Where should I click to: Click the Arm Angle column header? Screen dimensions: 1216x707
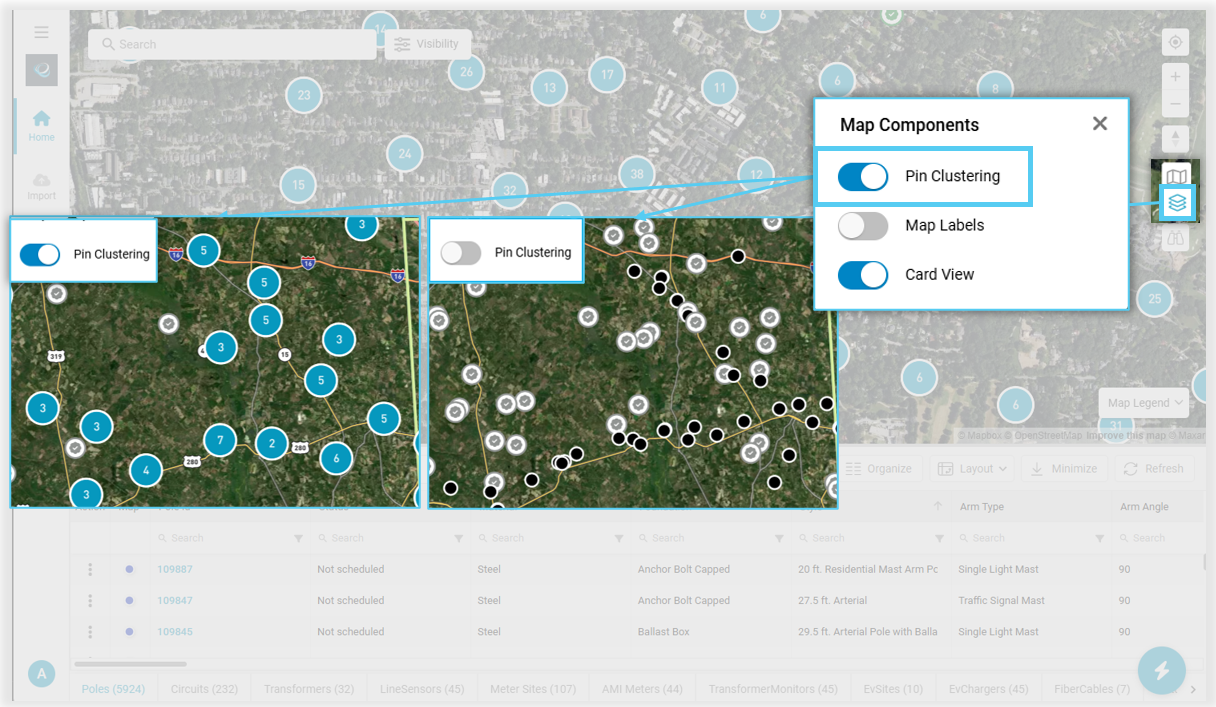[1144, 507]
